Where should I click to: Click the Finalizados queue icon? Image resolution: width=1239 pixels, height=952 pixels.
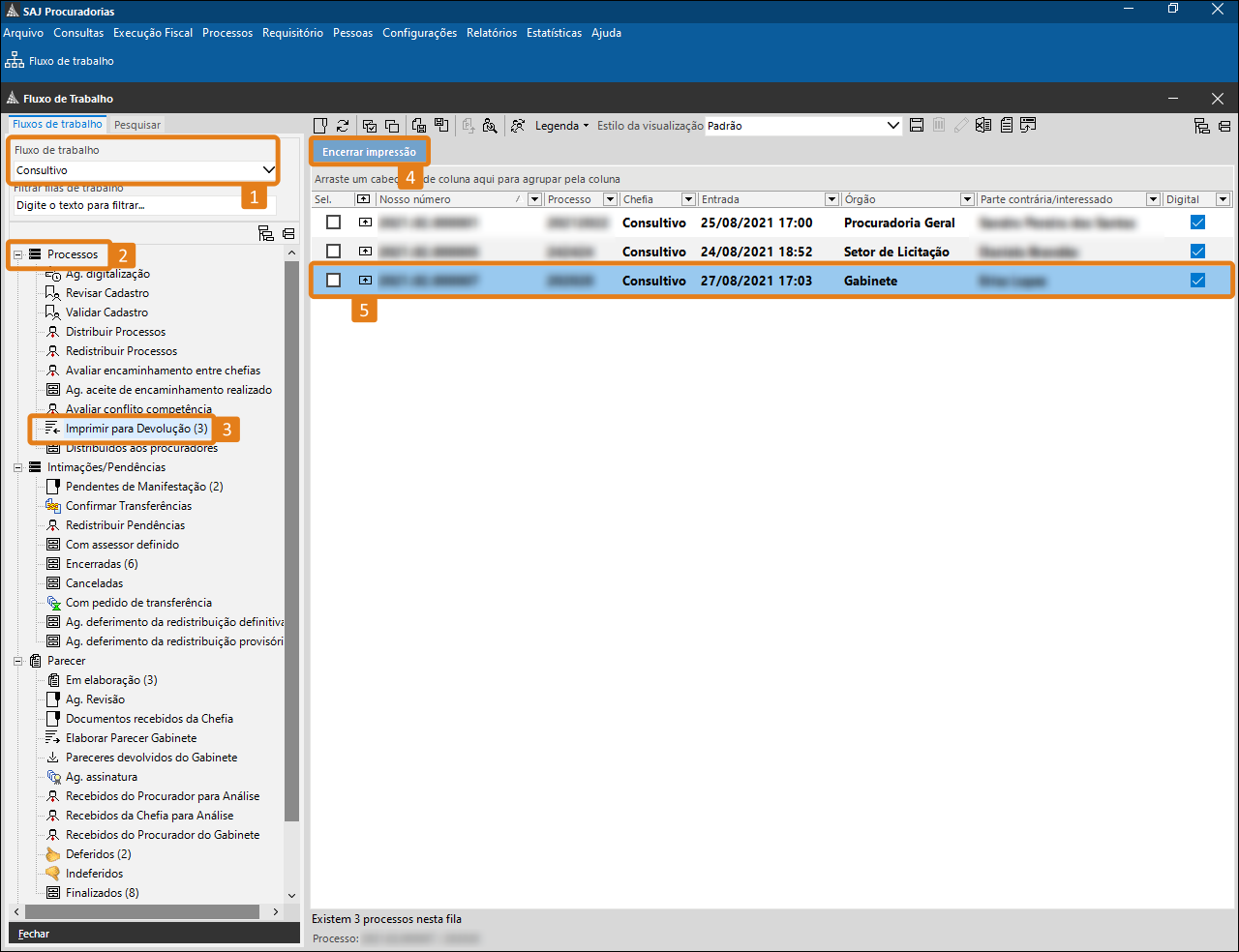(53, 893)
